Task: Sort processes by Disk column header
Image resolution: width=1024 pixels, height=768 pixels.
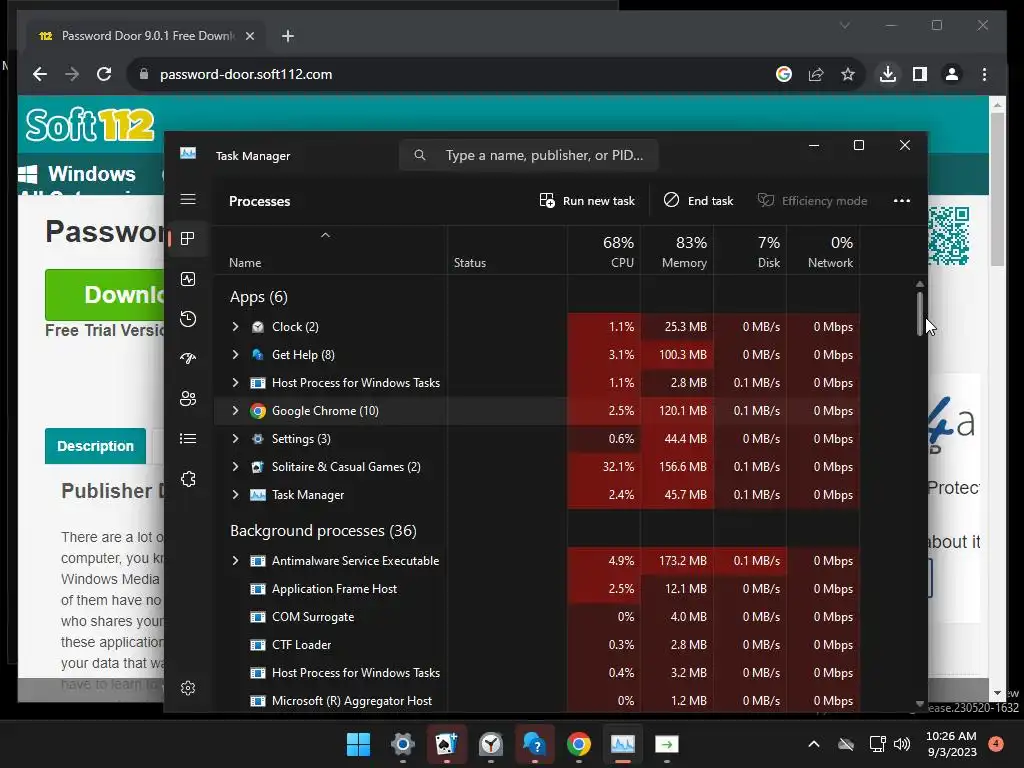Action: coord(750,251)
